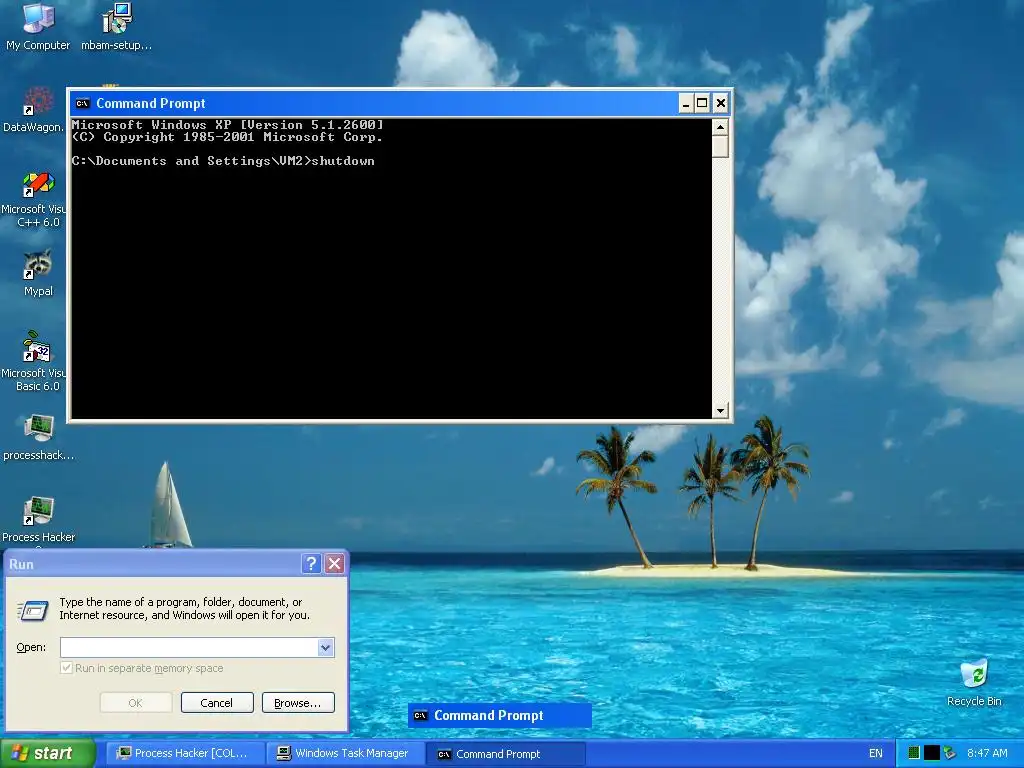Click the Command Prompt scrollbar up arrow
The width and height of the screenshot is (1024, 768).
(x=720, y=127)
